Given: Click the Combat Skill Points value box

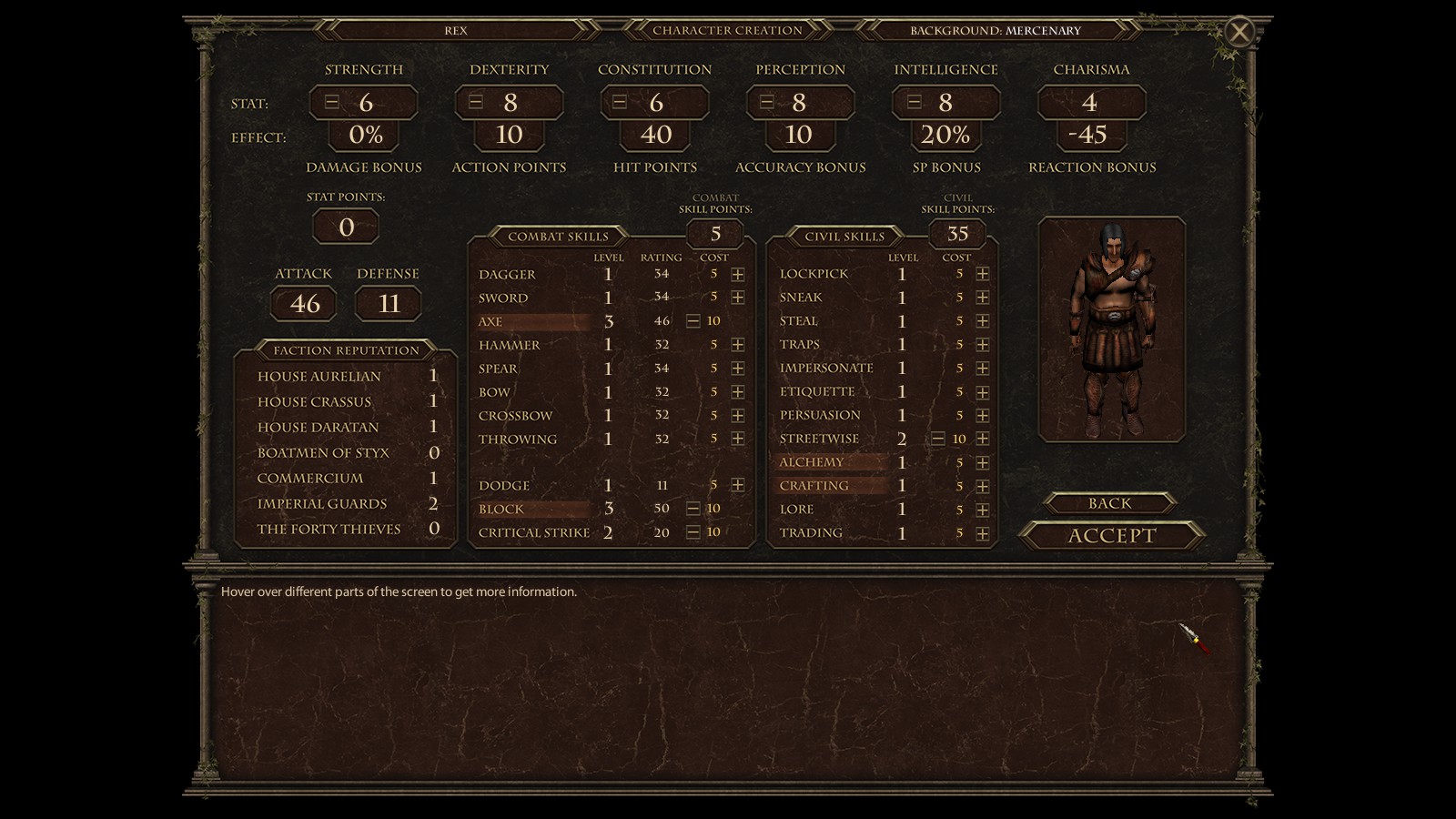Looking at the screenshot, I should point(715,234).
